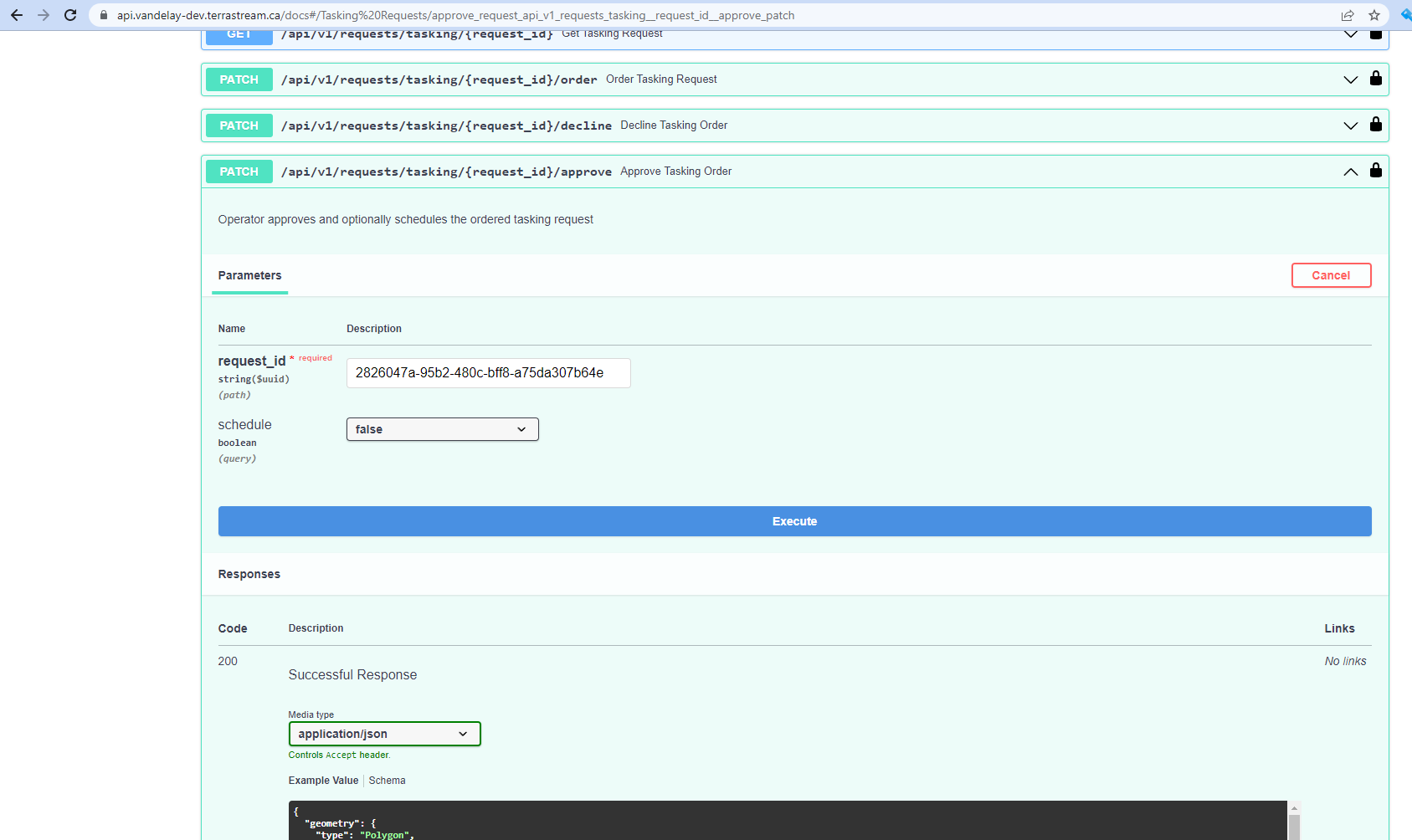The width and height of the screenshot is (1412, 840).
Task: Click authorization lock on Decline Tasking Order
Action: pyautogui.click(x=1376, y=125)
